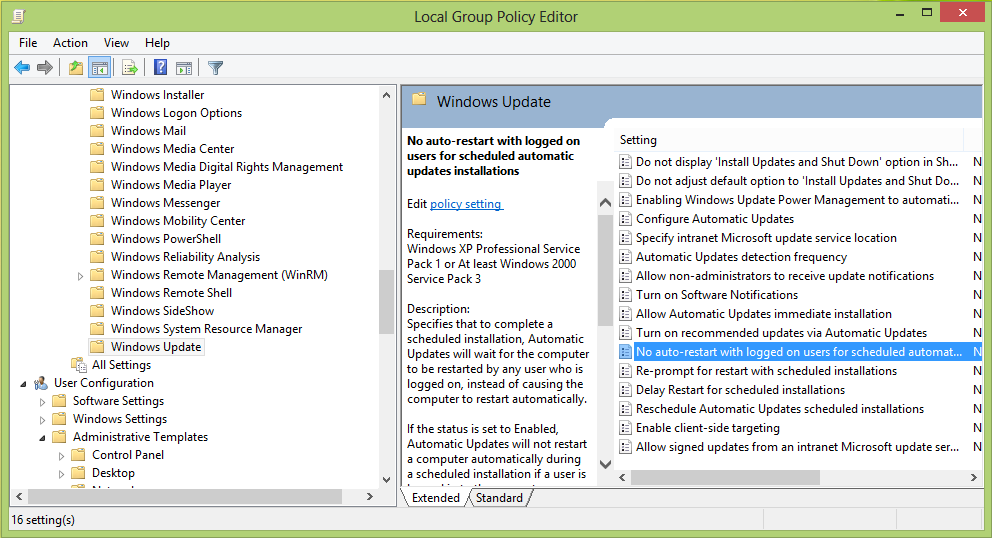Click the tree pane vertical scrollbar down arrow
The height and width of the screenshot is (538, 992).
click(x=387, y=477)
